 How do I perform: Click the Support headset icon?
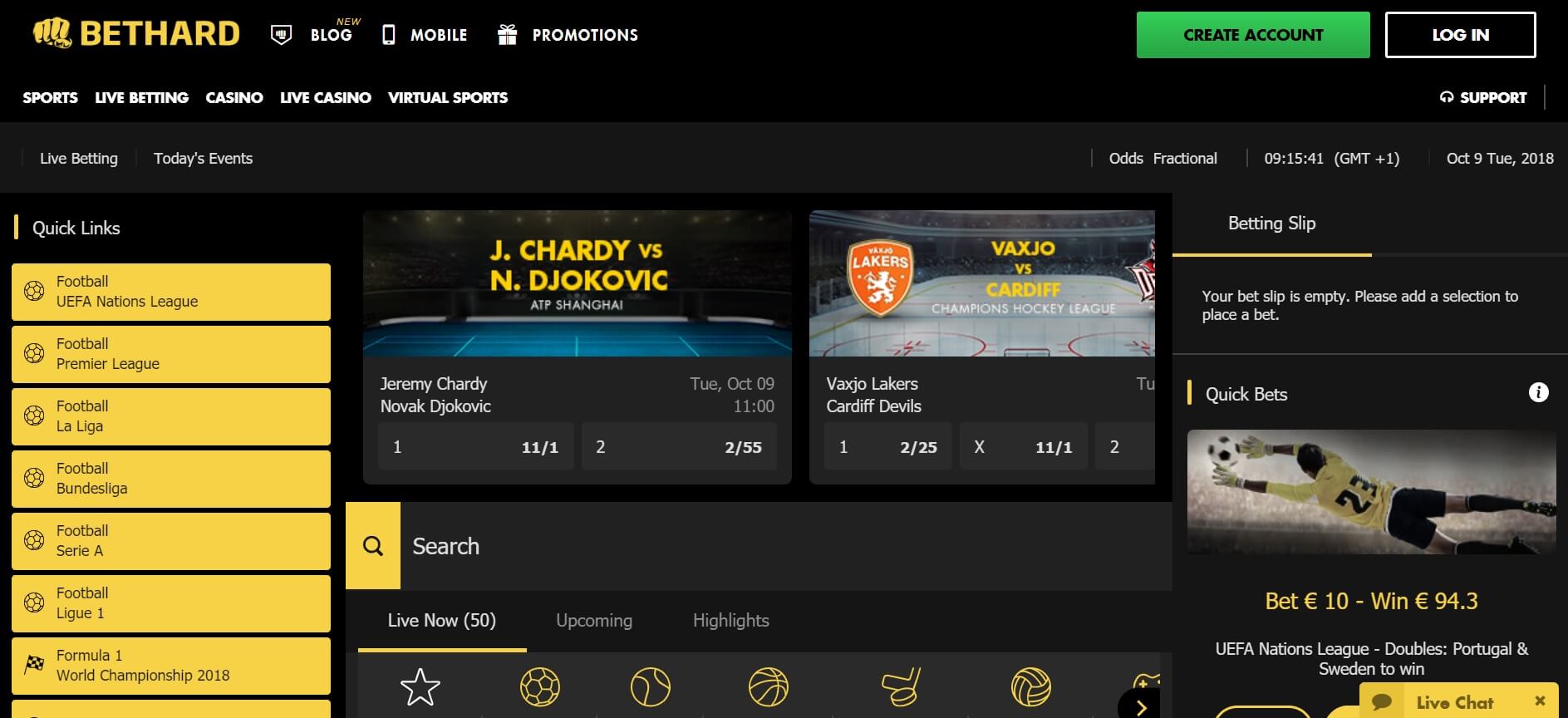[x=1447, y=97]
